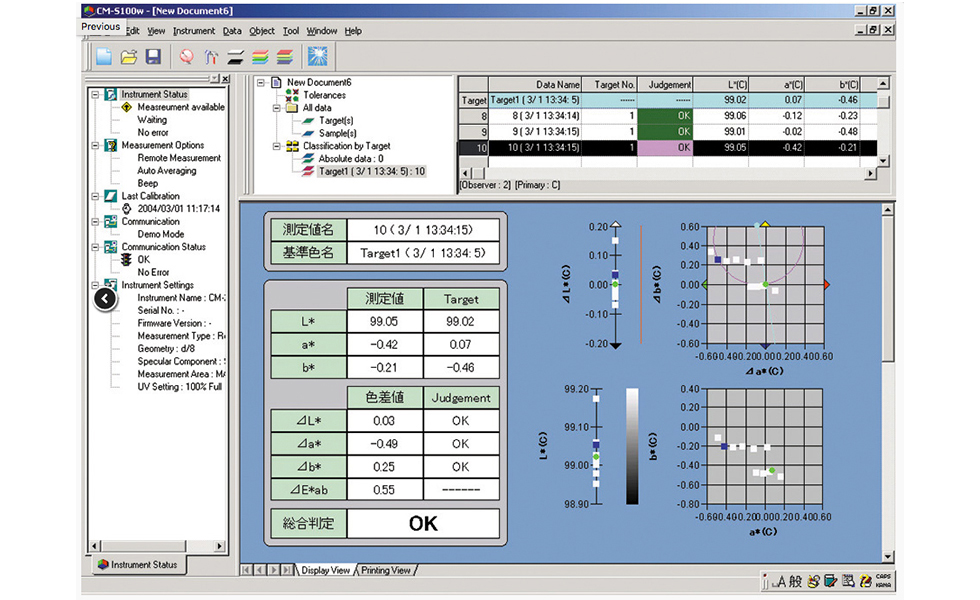The height and width of the screenshot is (600, 980).
Task: Click the yellow diamond Measurement available icon
Action: [127, 107]
